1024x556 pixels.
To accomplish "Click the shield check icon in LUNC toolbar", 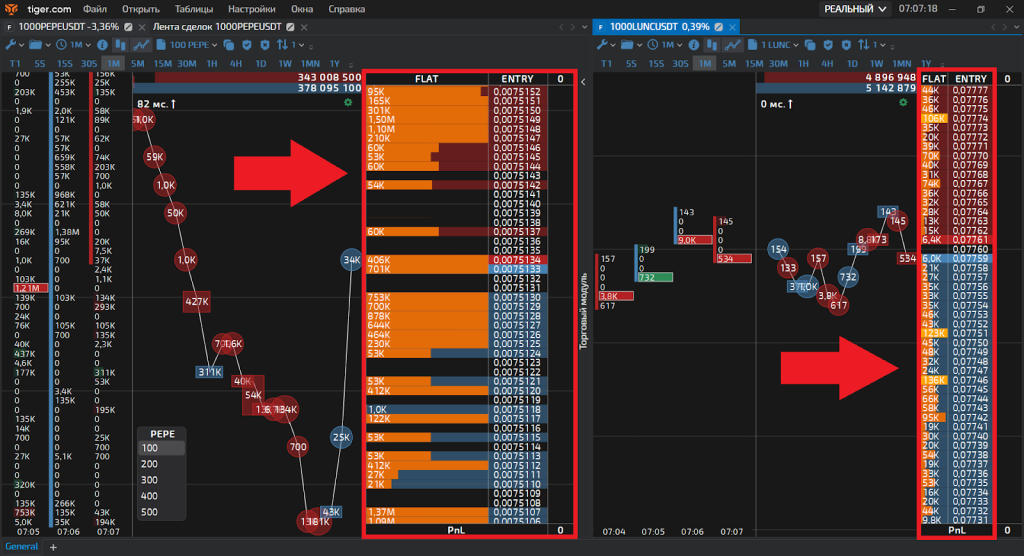I will coord(828,45).
